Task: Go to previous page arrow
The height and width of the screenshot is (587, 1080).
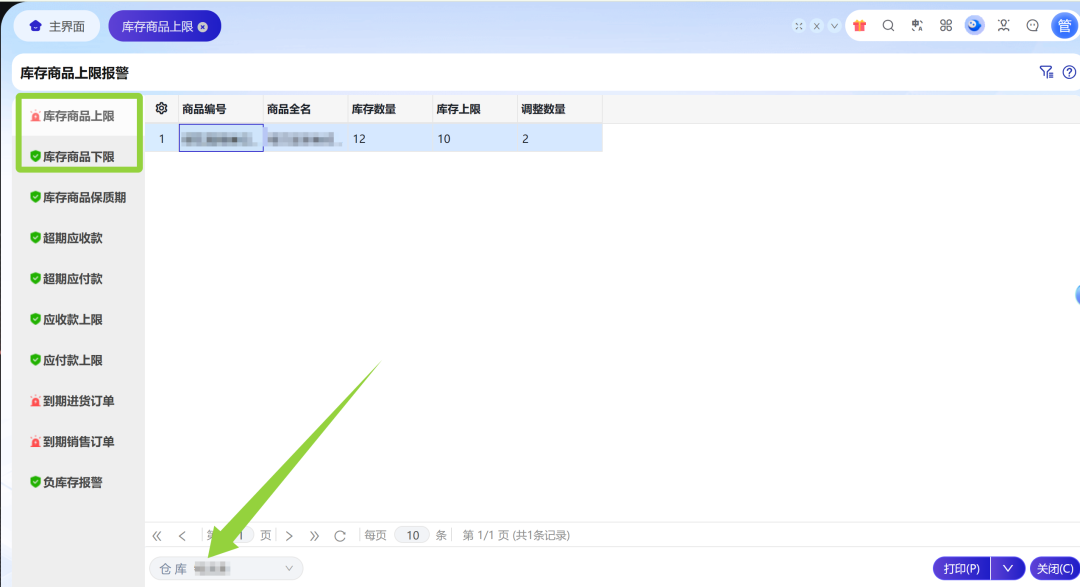Action: click(182, 536)
